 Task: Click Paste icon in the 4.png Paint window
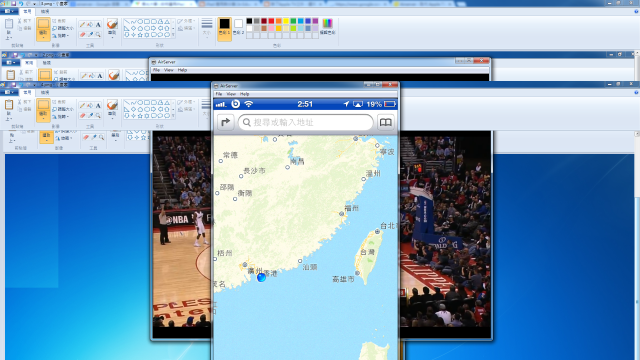click(9, 105)
